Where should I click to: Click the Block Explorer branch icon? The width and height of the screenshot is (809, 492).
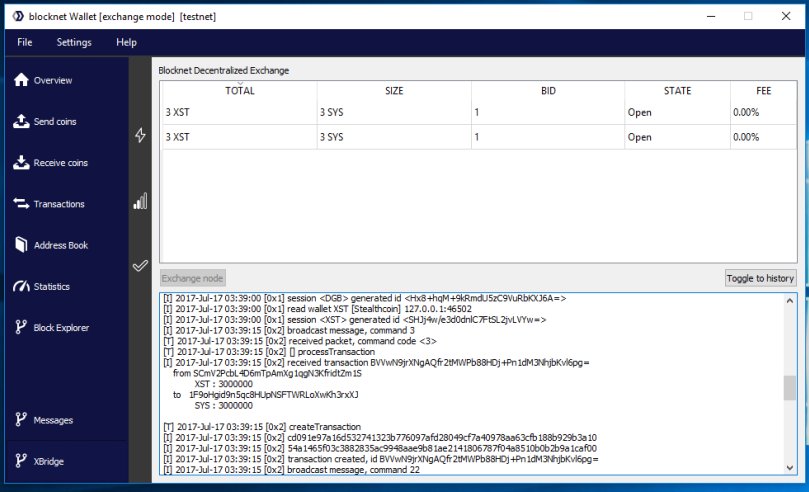[x=21, y=327]
